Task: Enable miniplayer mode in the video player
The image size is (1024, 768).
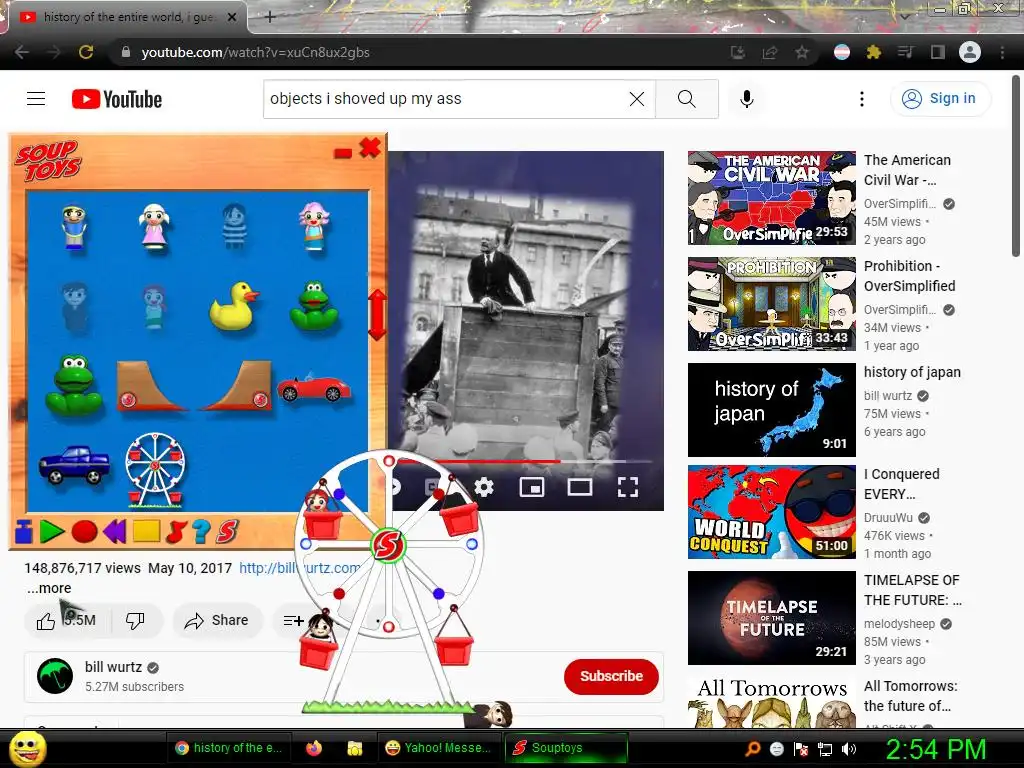Action: 532,487
